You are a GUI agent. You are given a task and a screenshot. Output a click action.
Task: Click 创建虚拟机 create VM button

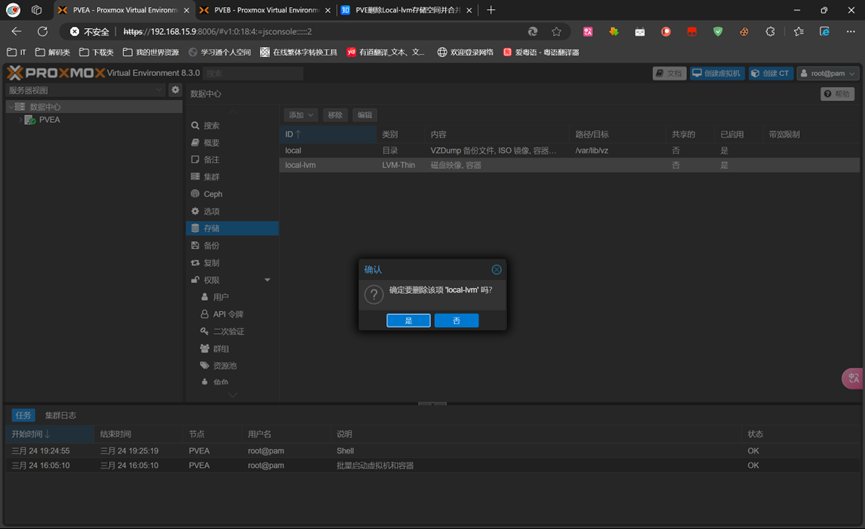[717, 73]
